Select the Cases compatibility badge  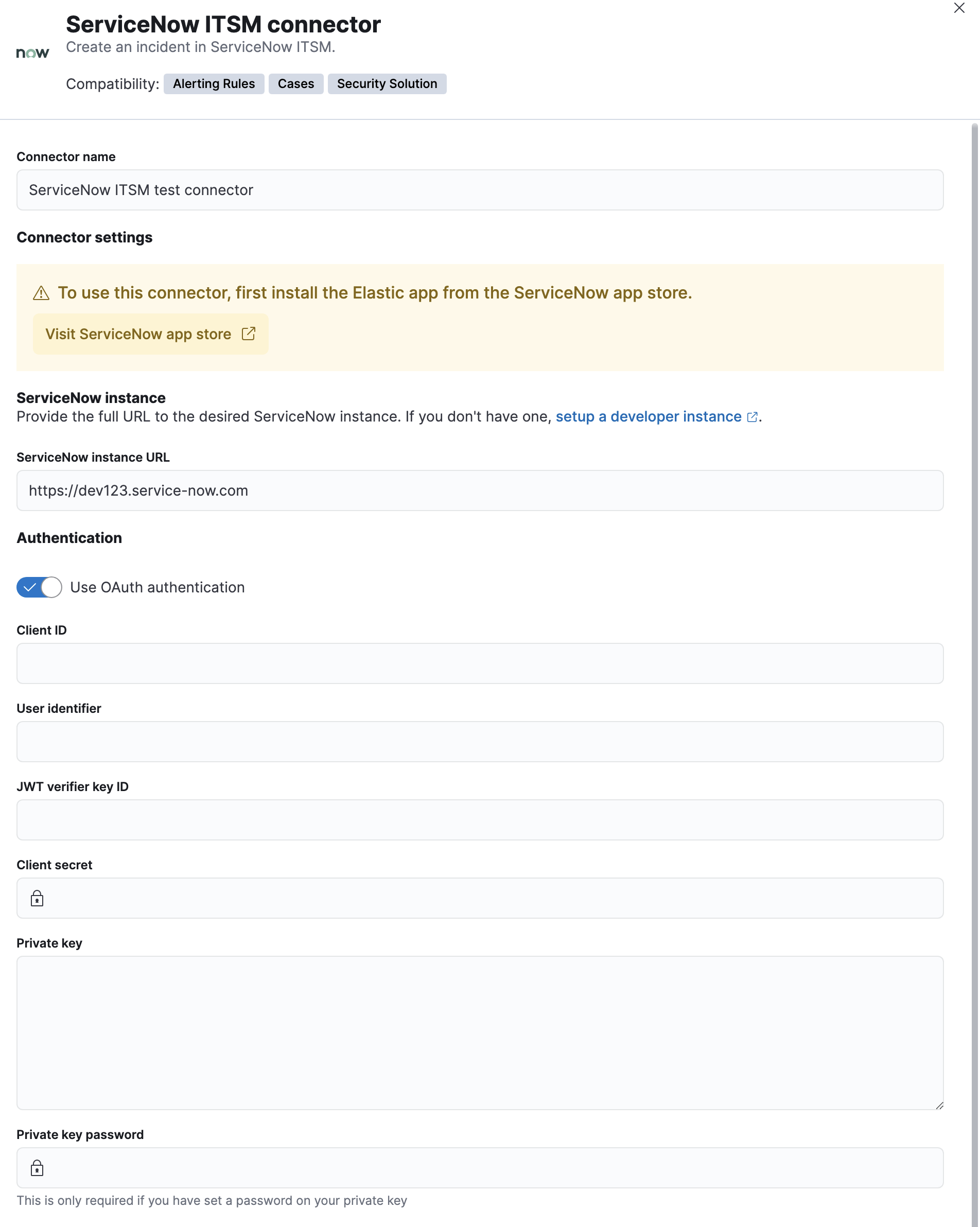pyautogui.click(x=295, y=84)
